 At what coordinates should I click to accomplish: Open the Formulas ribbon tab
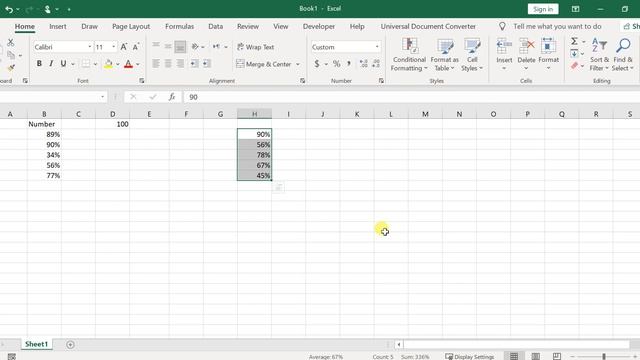[179, 26]
